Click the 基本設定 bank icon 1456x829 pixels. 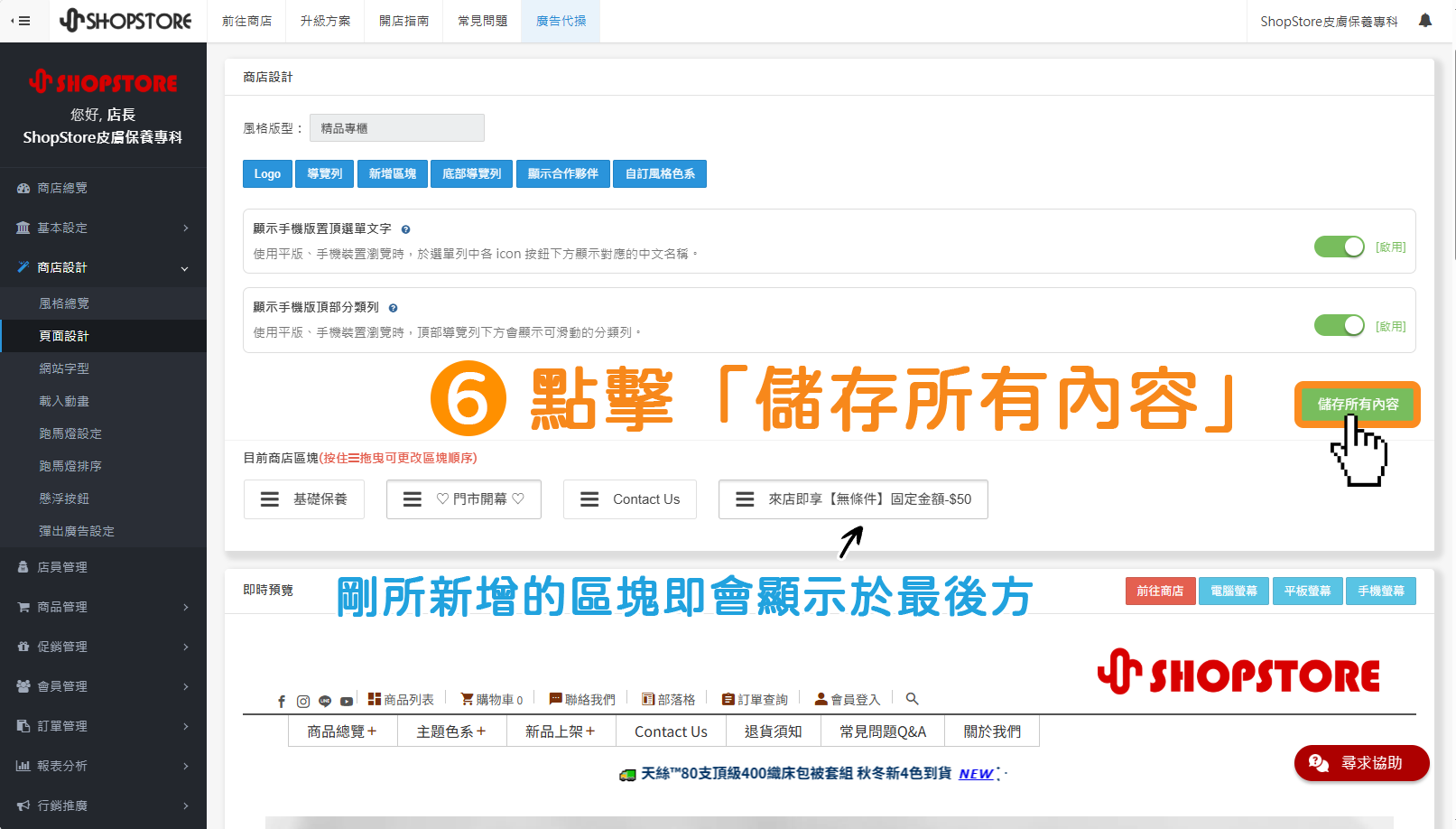click(23, 228)
